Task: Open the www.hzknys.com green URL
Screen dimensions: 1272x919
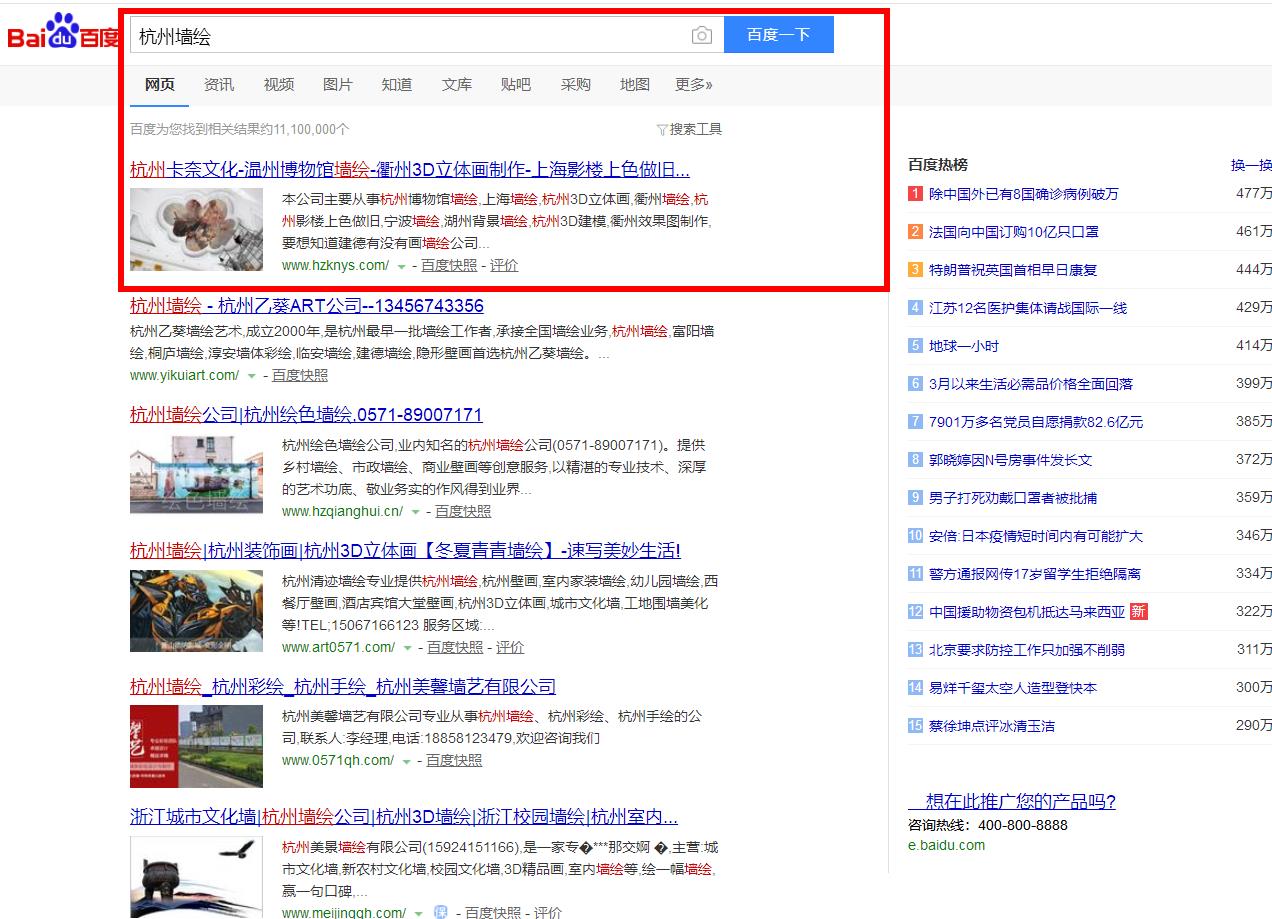Action: click(x=335, y=266)
